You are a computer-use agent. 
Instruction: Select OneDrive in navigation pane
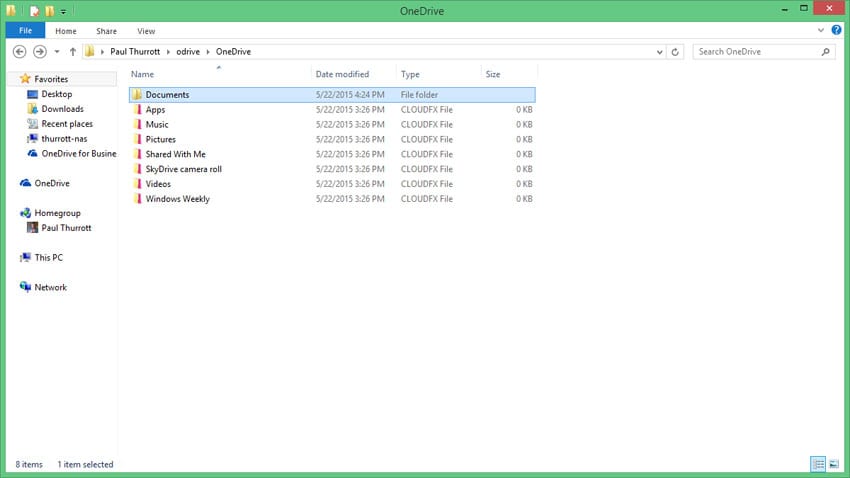coord(52,184)
